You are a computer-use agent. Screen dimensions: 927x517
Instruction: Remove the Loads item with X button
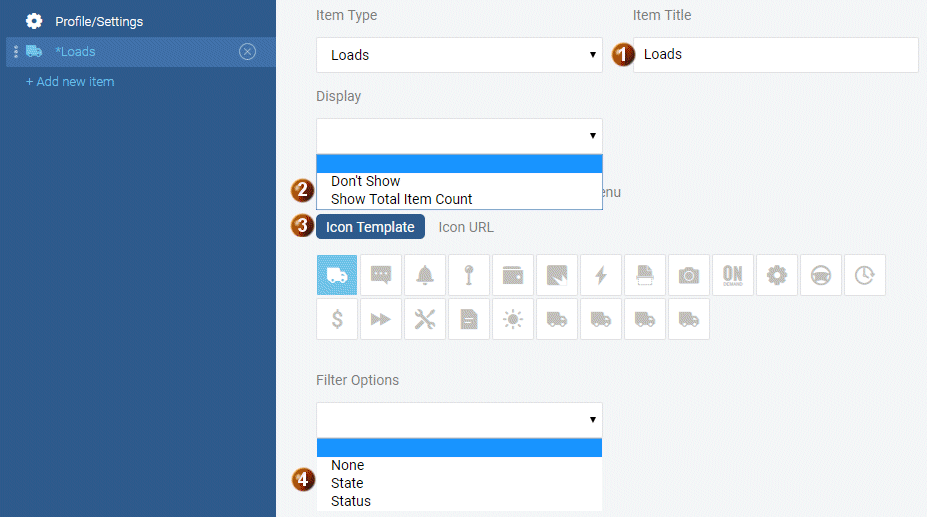pos(248,52)
